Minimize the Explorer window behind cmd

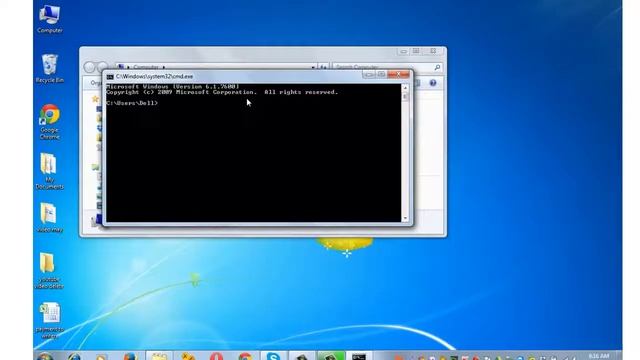coord(403,51)
